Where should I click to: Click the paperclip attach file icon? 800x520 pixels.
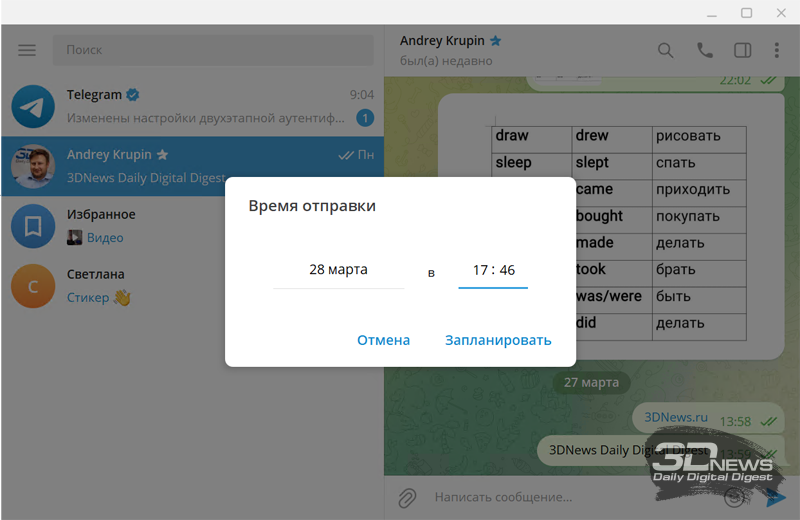click(x=407, y=496)
